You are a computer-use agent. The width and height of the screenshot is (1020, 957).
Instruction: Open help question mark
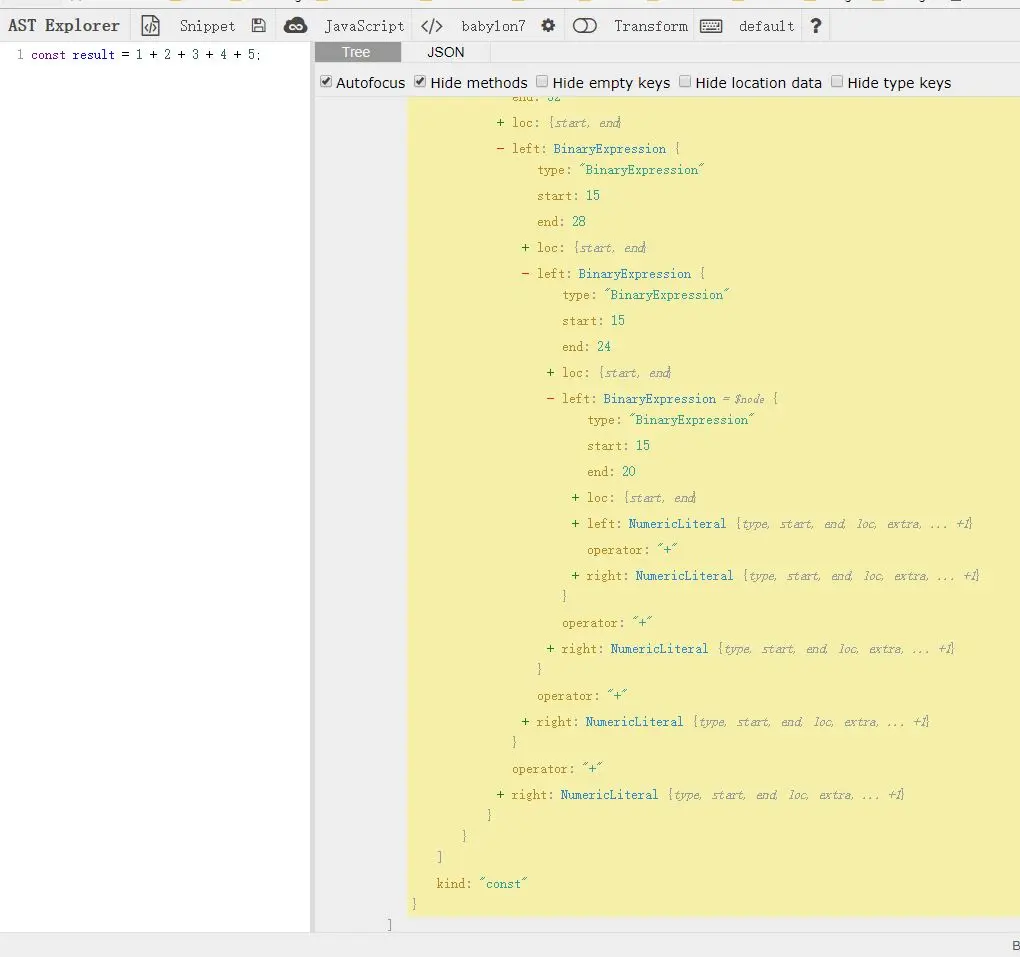pyautogui.click(x=816, y=26)
